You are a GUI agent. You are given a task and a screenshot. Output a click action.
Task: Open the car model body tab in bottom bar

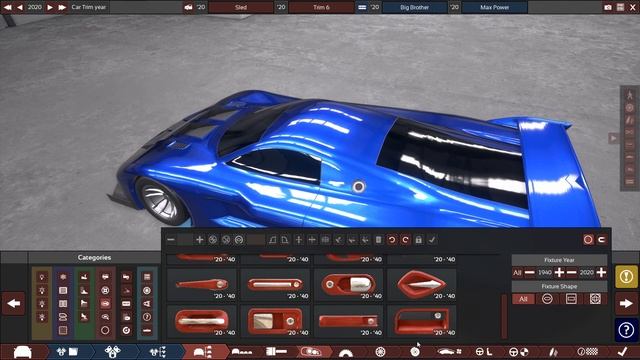pyautogui.click(x=23, y=351)
